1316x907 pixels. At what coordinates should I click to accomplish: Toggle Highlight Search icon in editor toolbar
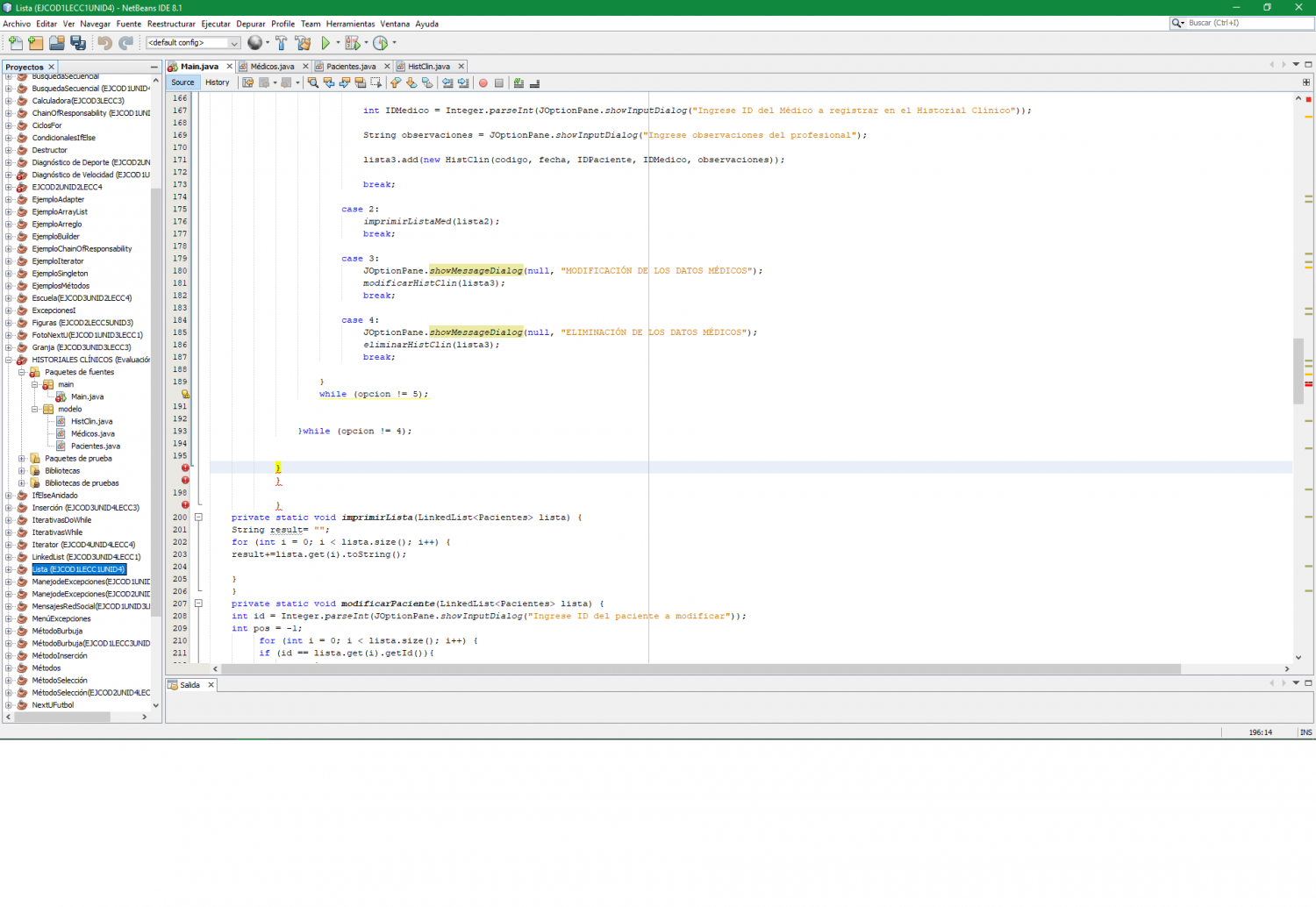point(361,82)
